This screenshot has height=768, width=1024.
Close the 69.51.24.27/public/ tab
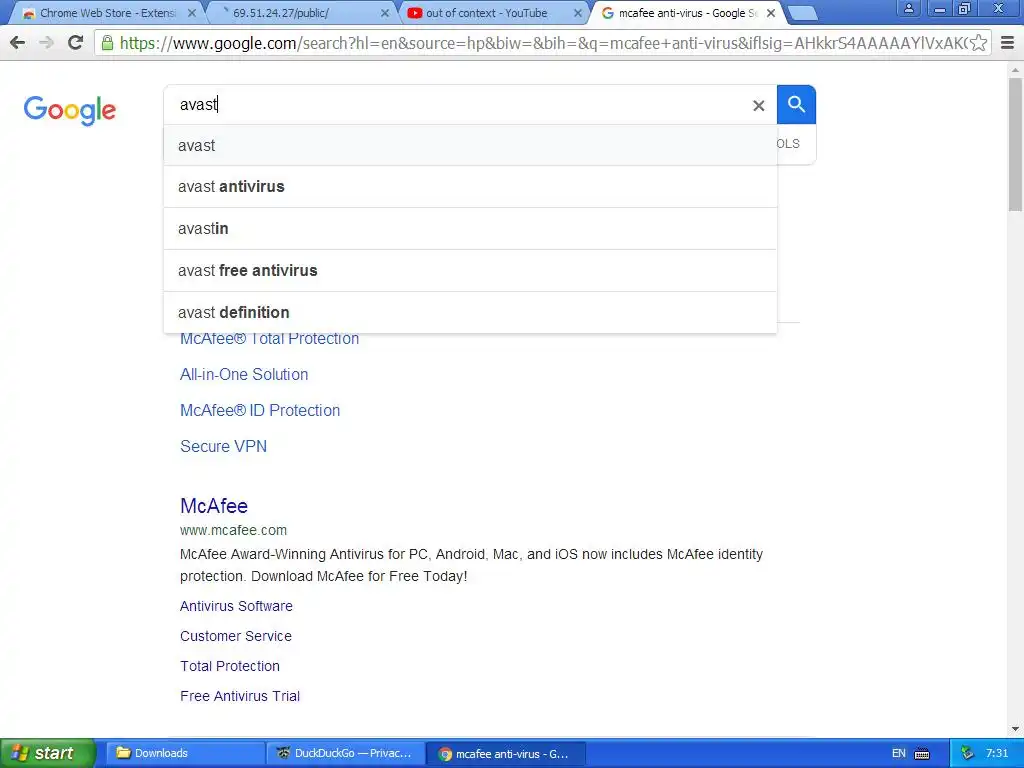[385, 13]
